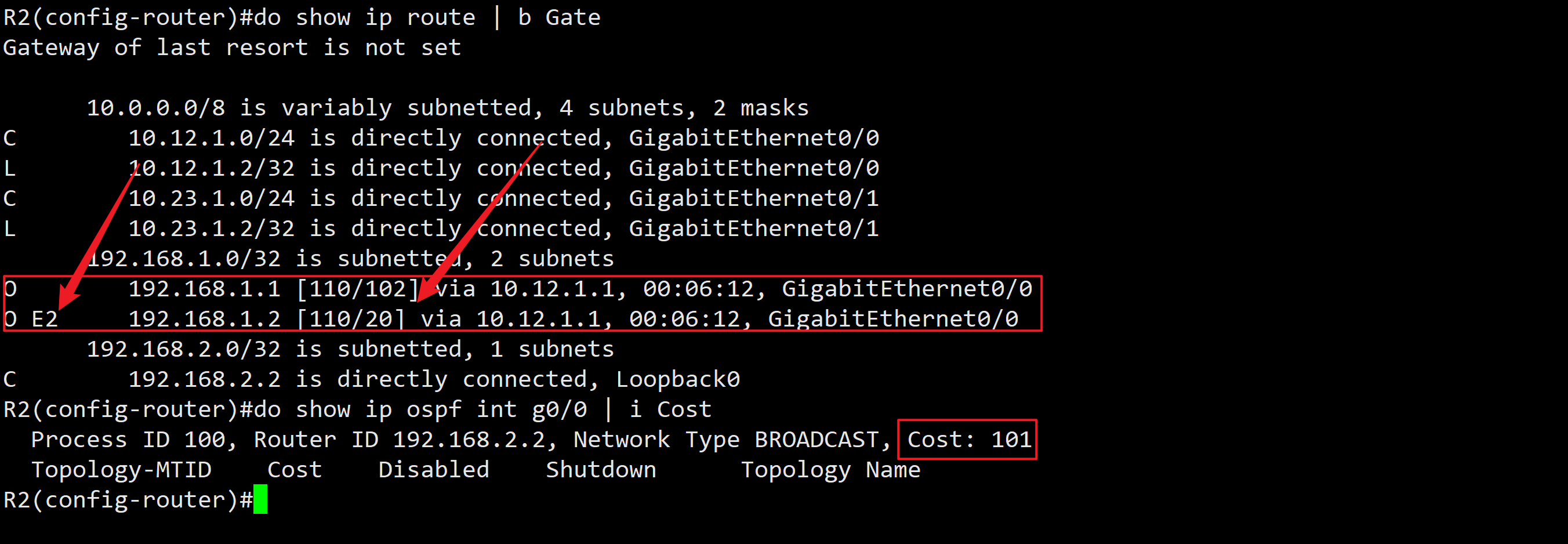Click the show ip ospf int g0/0 command
1568x544 pixels.
point(441,409)
